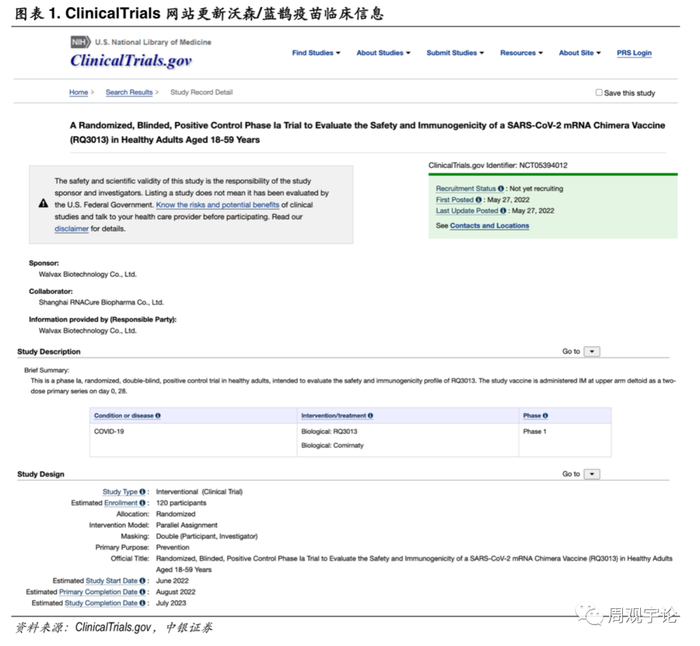Click info icon next to First Posted
The image size is (700, 646).
coord(479,200)
